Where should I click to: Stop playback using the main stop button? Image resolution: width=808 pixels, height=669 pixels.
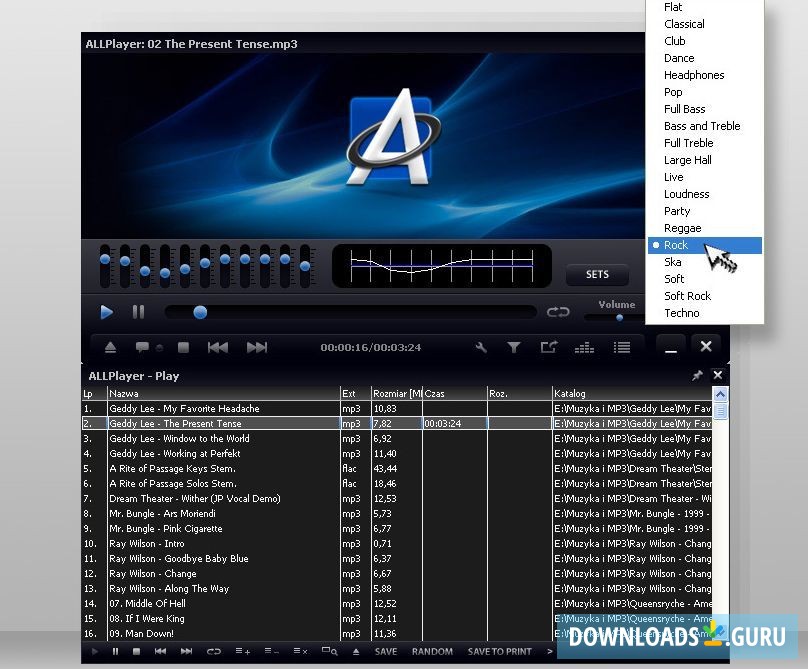pyautogui.click(x=183, y=347)
